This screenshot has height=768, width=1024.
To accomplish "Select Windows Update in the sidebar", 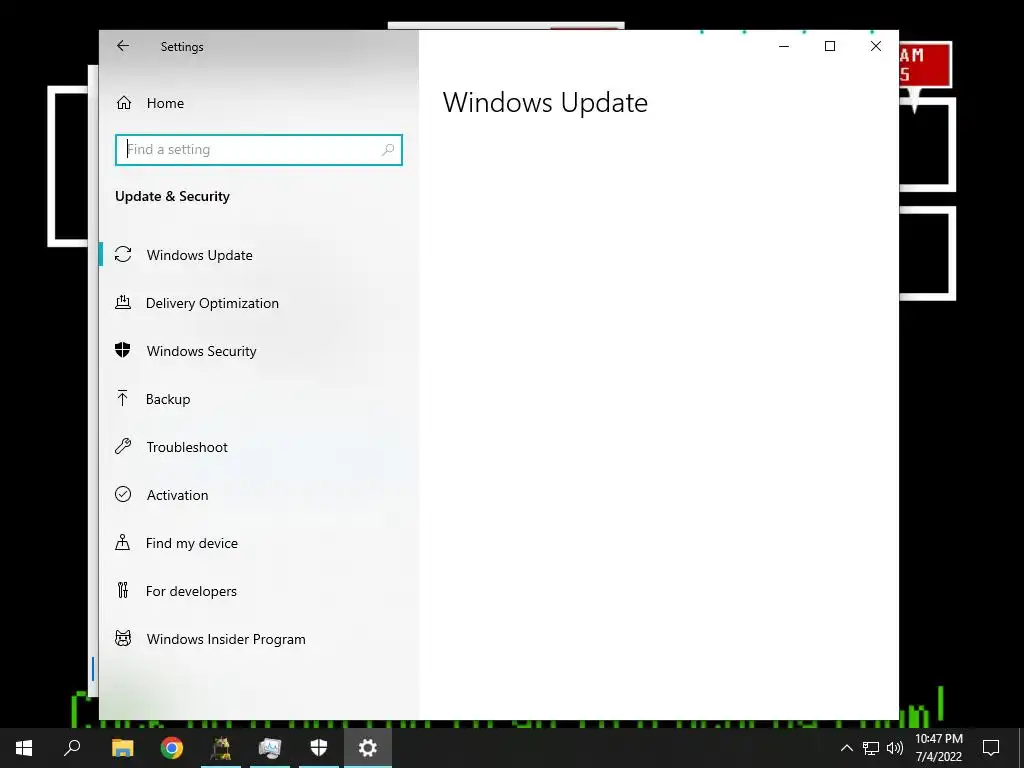I will pyautogui.click(x=259, y=255).
